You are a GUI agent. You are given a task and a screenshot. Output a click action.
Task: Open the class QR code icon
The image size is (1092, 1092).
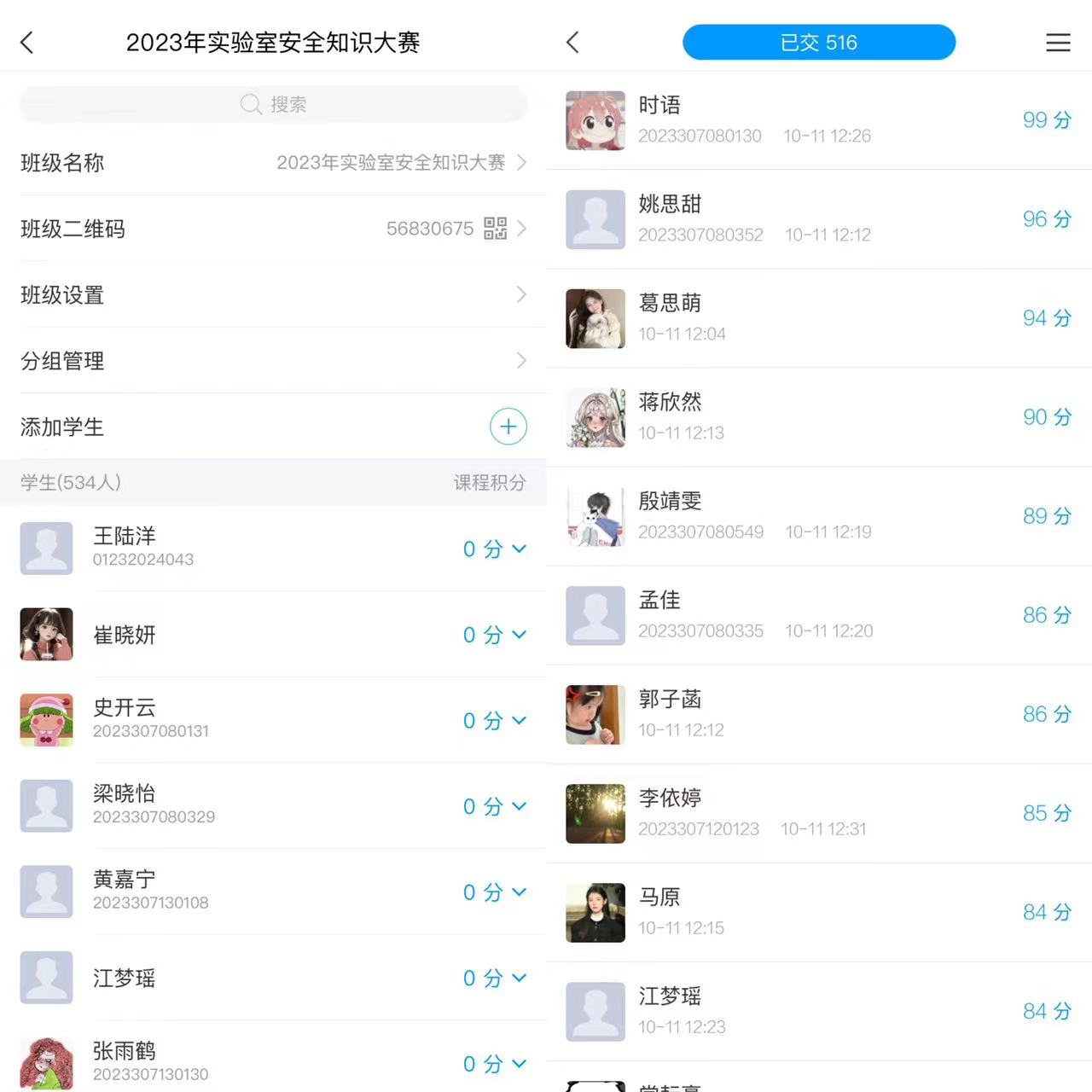tap(495, 228)
